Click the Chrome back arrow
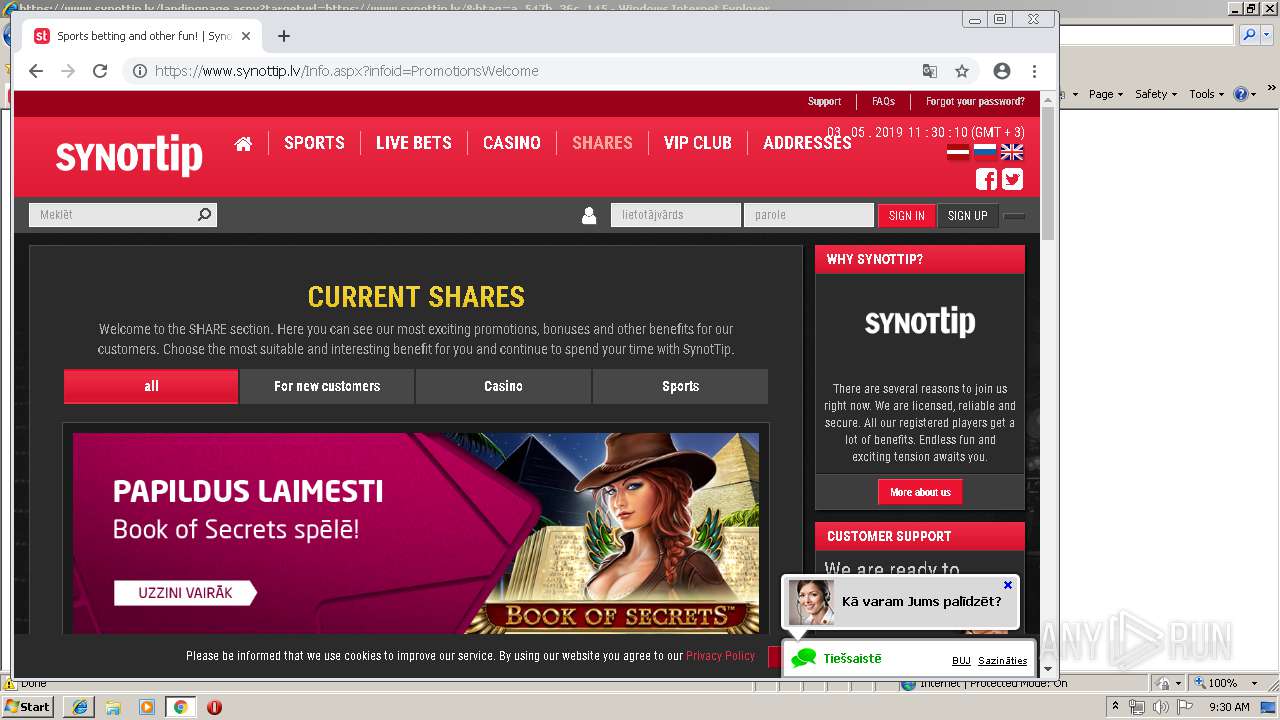Viewport: 1280px width, 720px height. [36, 71]
